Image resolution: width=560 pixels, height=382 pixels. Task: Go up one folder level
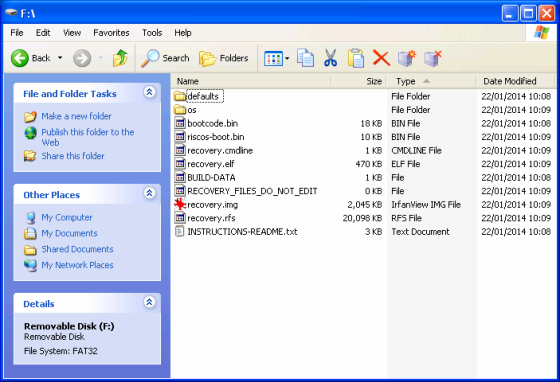[x=120, y=58]
